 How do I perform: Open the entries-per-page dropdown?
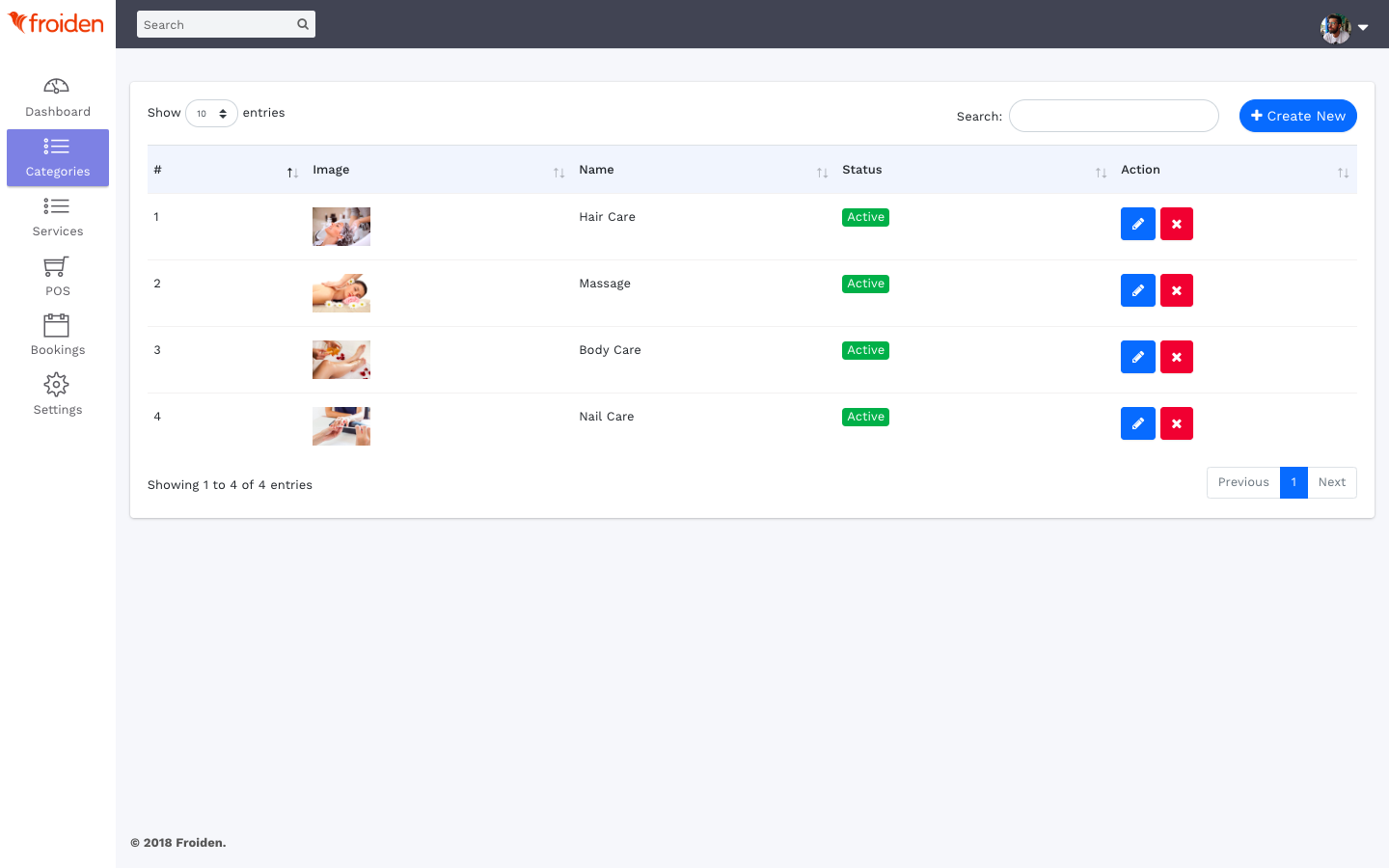pos(211,114)
